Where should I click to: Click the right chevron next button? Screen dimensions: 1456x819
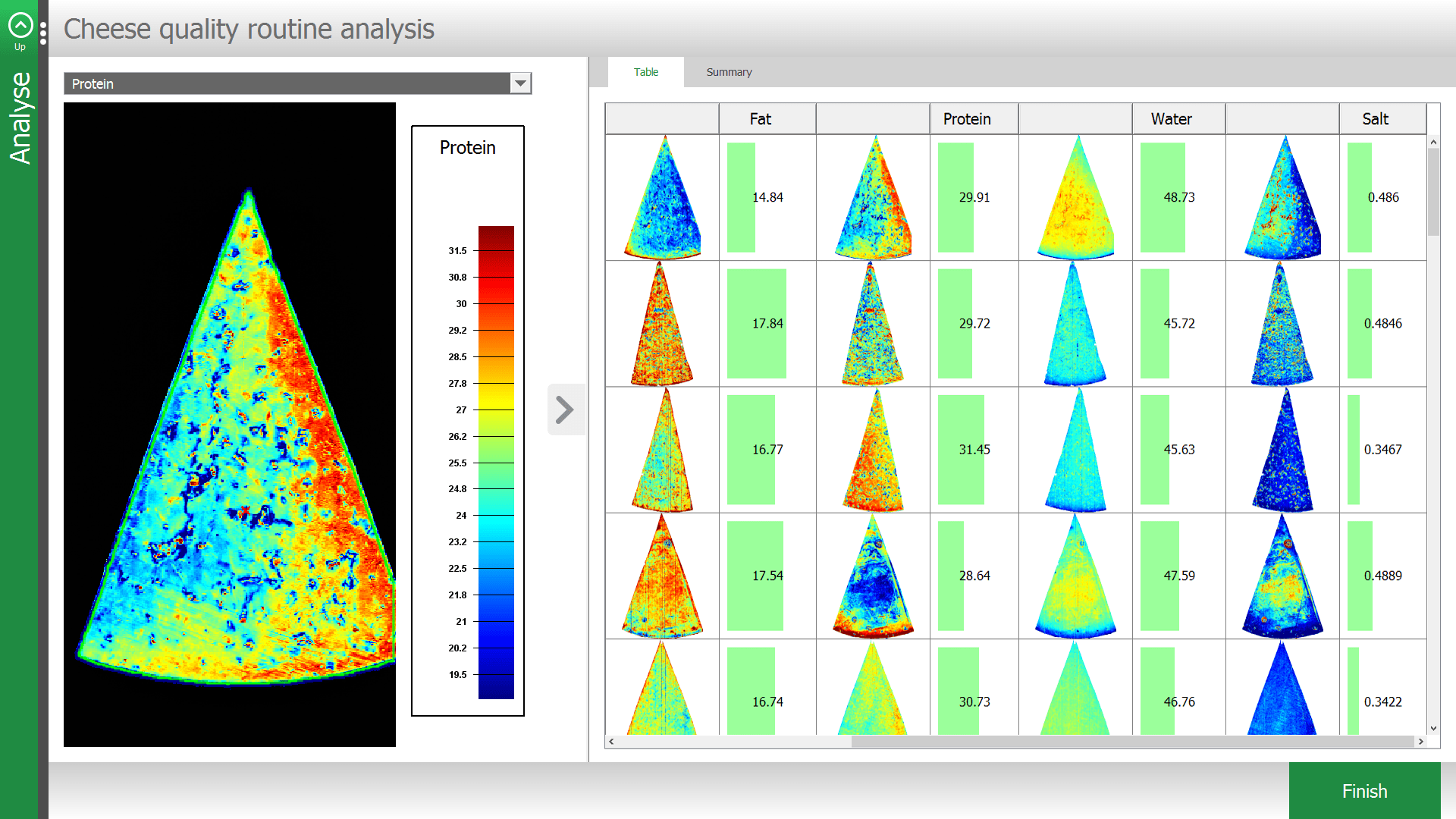coord(565,409)
